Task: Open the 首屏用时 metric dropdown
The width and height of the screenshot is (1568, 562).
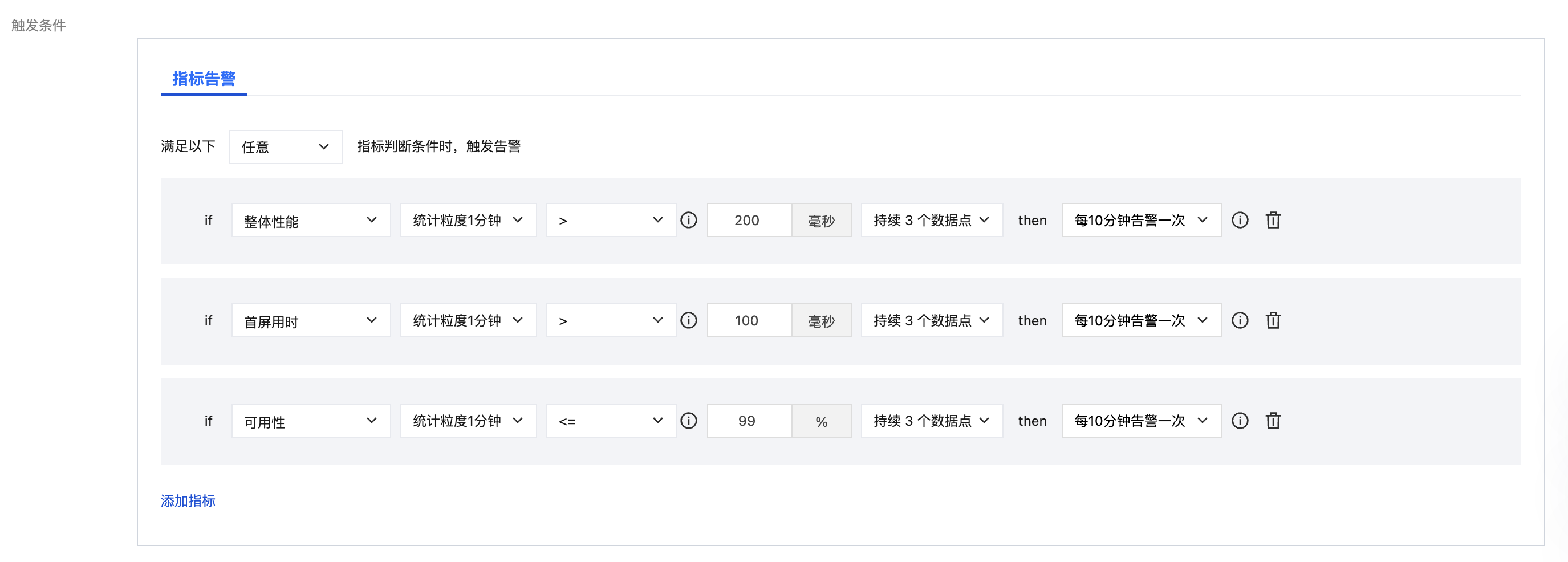Action: point(311,320)
